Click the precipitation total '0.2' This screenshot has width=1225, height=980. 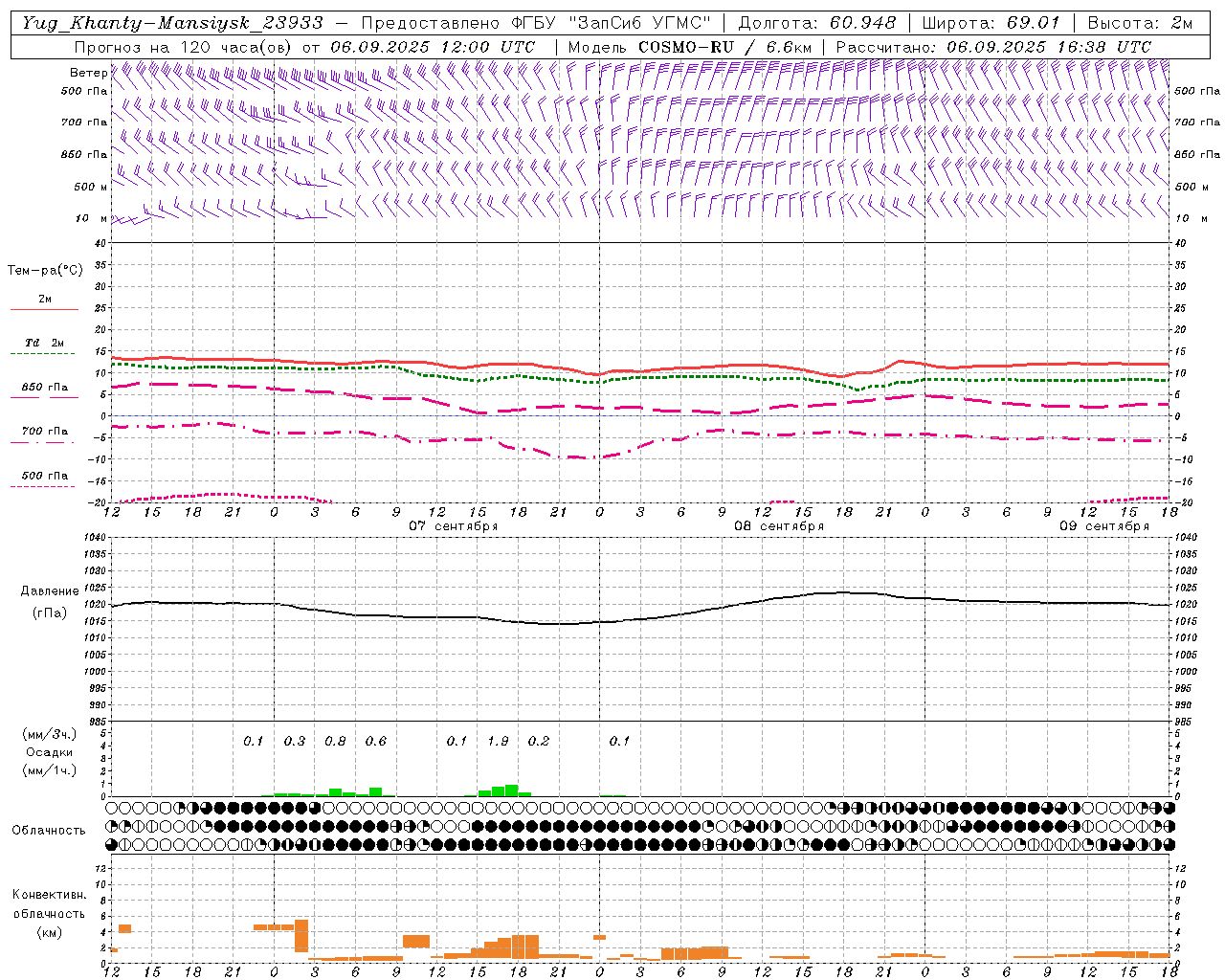click(x=539, y=741)
